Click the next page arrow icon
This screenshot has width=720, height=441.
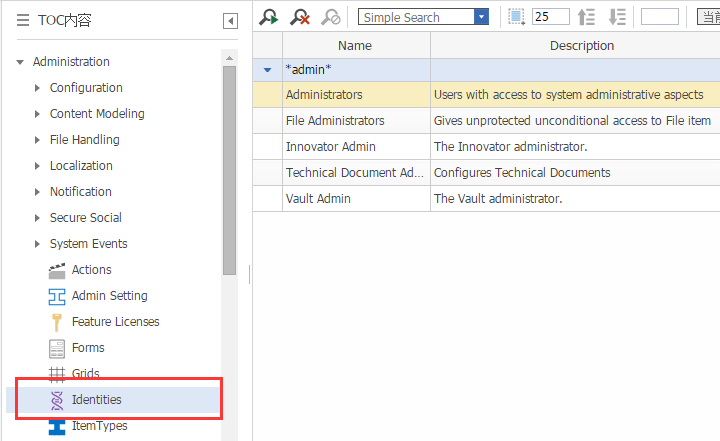point(617,17)
